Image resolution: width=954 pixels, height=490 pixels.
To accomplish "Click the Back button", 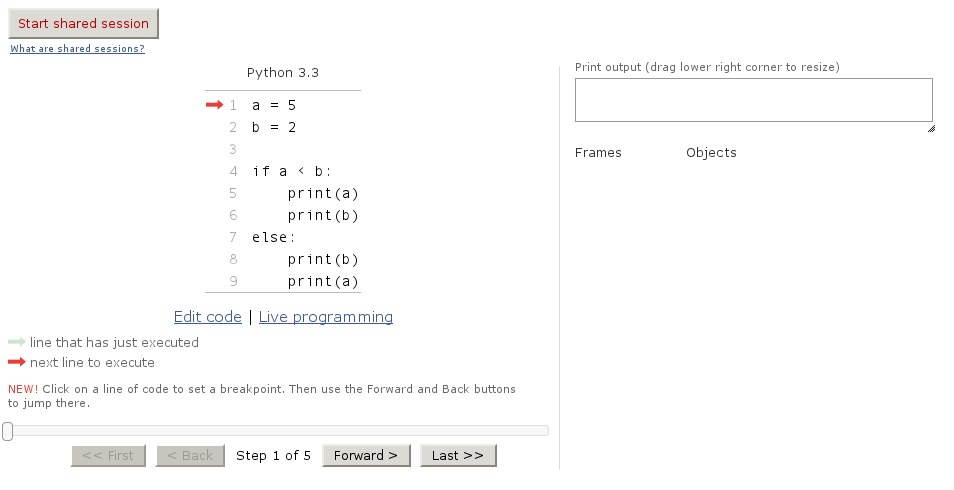I will pyautogui.click(x=190, y=456).
